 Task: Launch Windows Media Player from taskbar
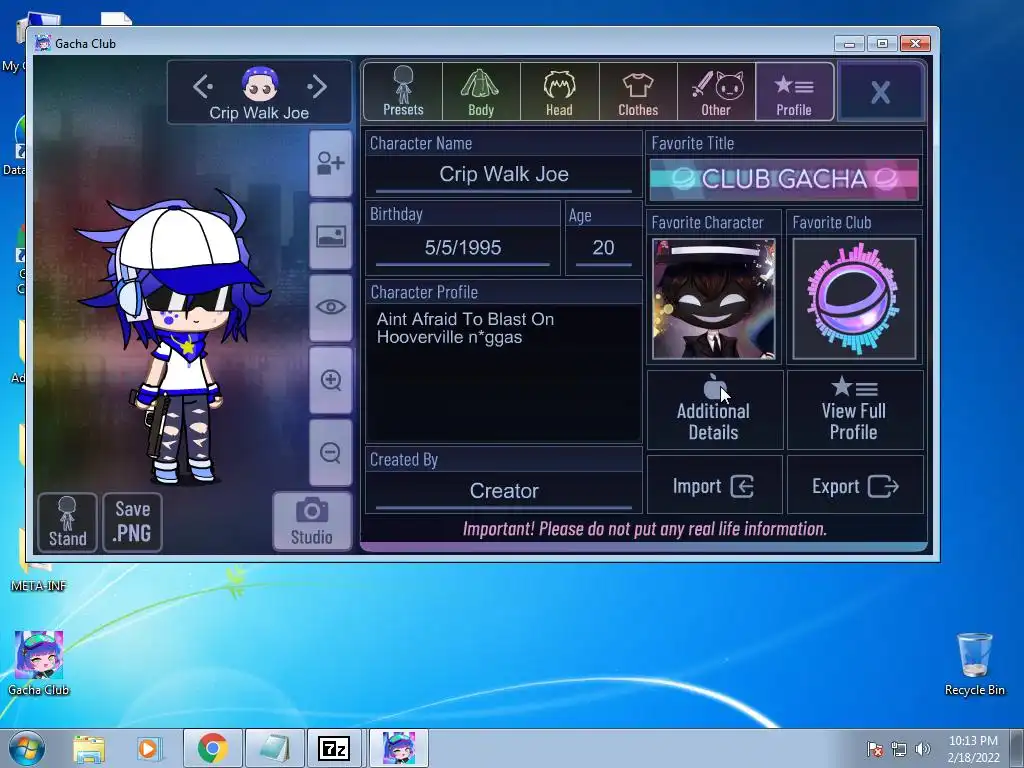point(148,748)
